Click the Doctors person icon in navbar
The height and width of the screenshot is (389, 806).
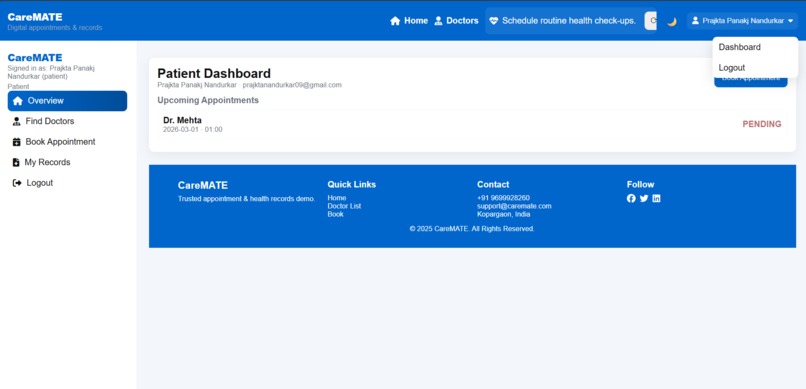[x=438, y=21]
